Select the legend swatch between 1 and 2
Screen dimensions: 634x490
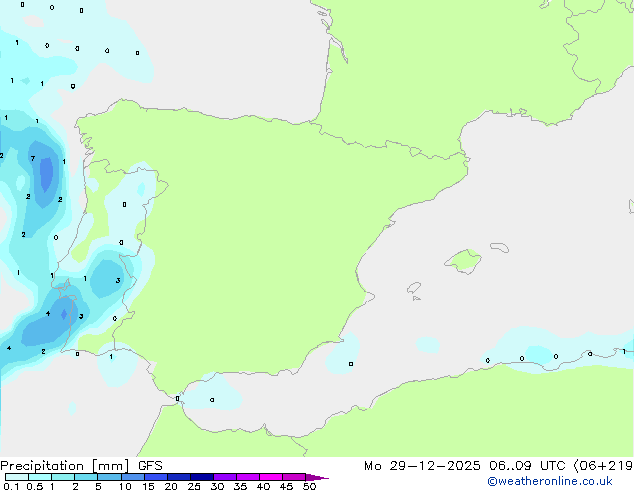(x=63, y=477)
